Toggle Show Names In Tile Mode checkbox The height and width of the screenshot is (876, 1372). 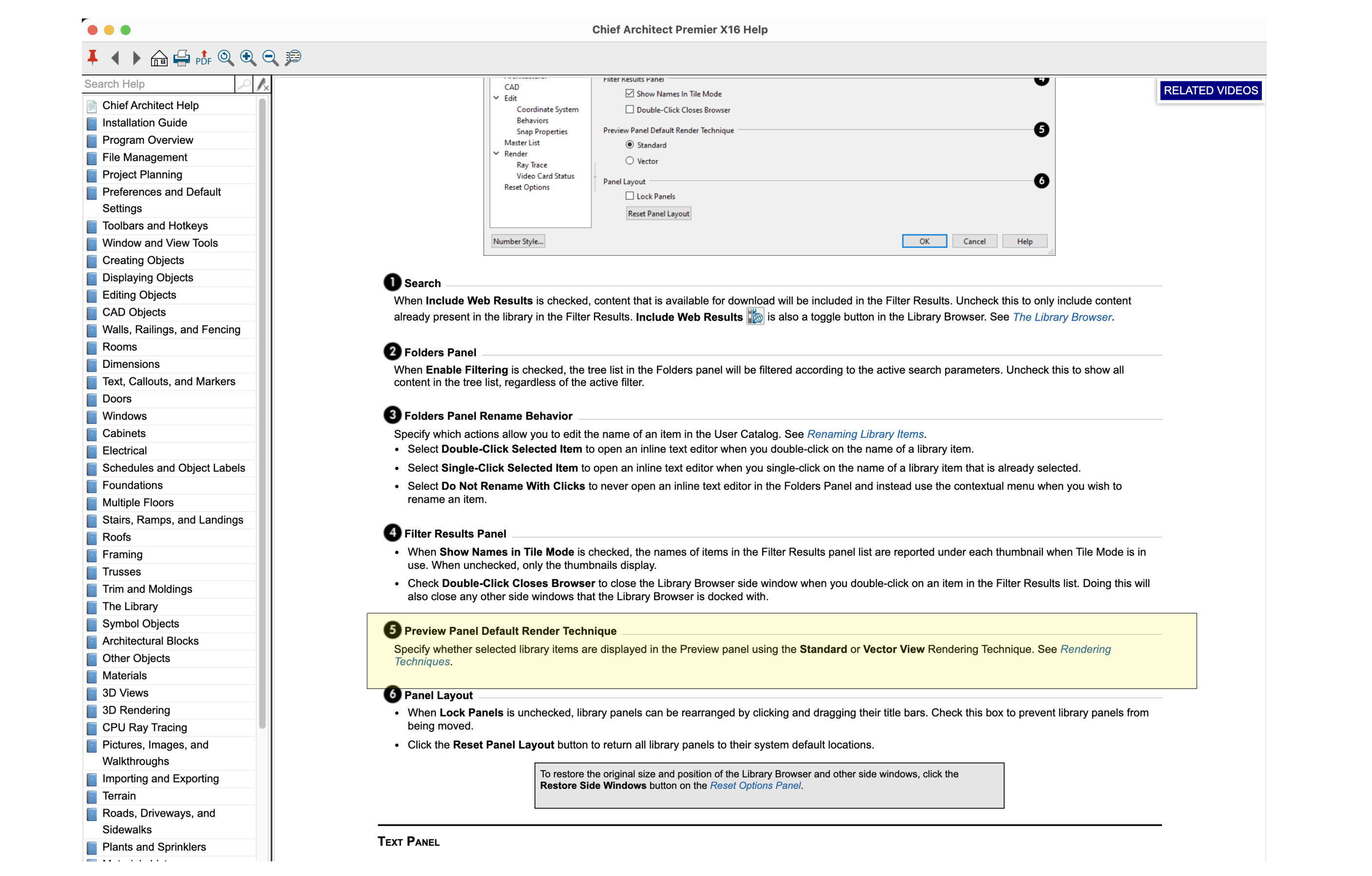pos(629,94)
